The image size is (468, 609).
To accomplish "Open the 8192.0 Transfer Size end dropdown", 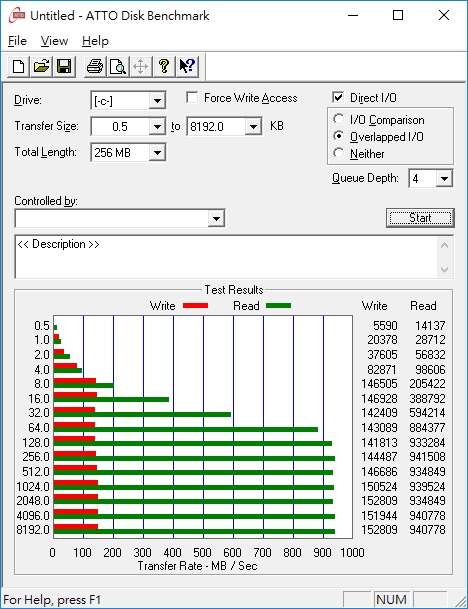I will coord(253,127).
